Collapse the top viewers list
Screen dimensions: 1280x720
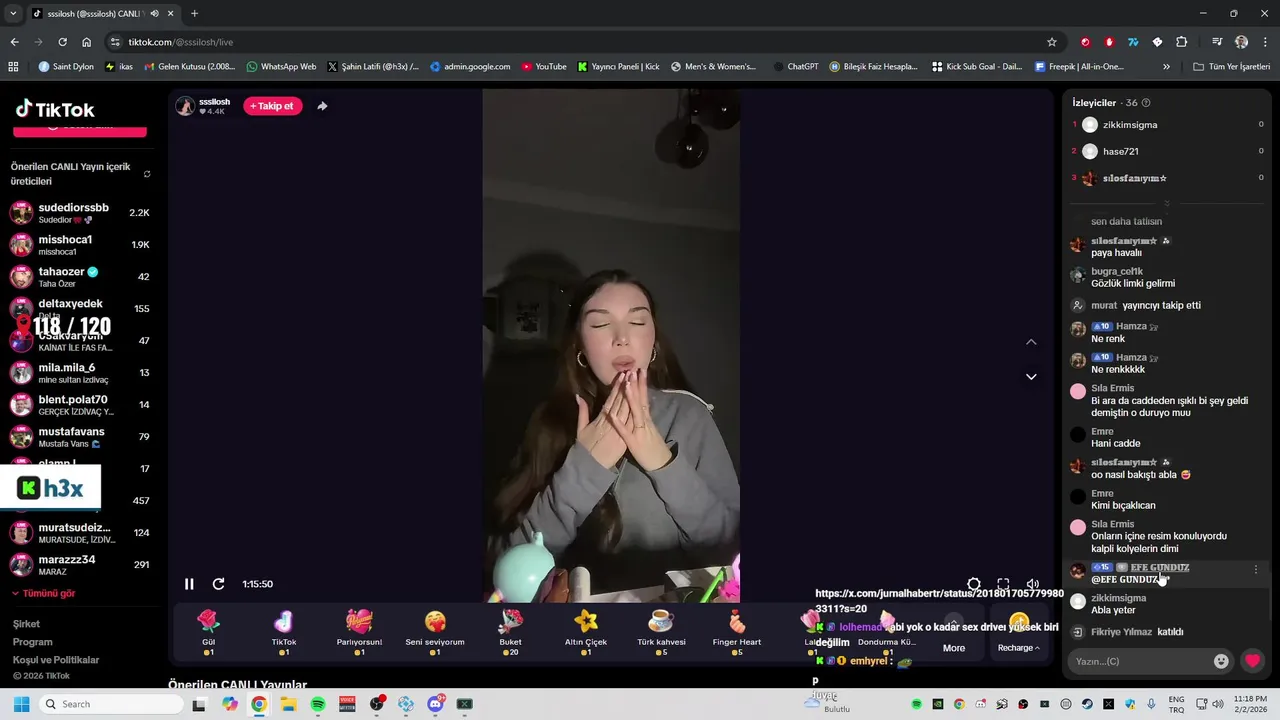point(1166,203)
